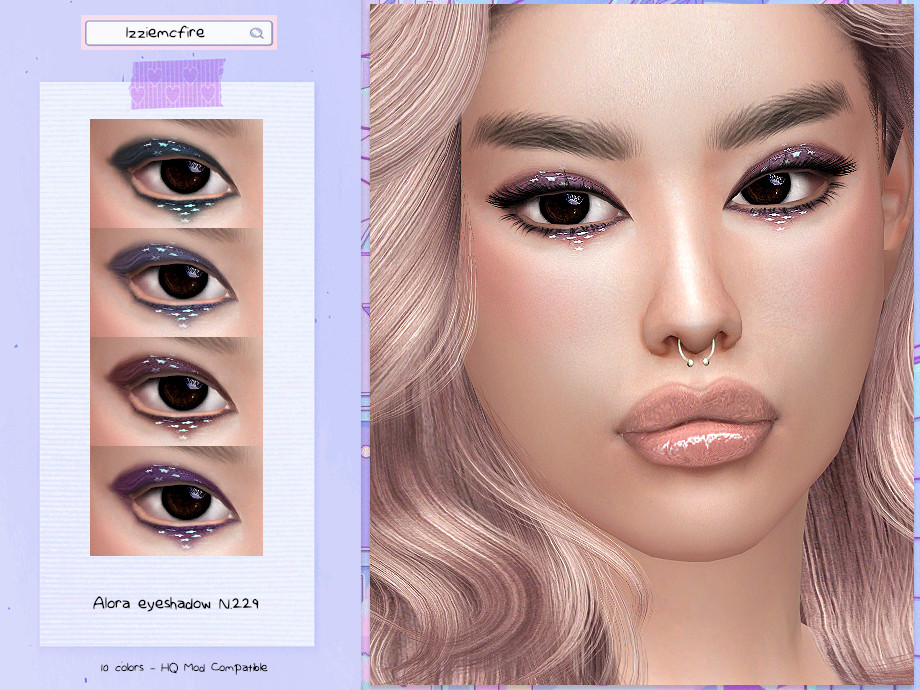Viewport: 920px width, 690px height.
Task: Choose the blue-lavender eyeshadow swatch
Action: pos(176,282)
